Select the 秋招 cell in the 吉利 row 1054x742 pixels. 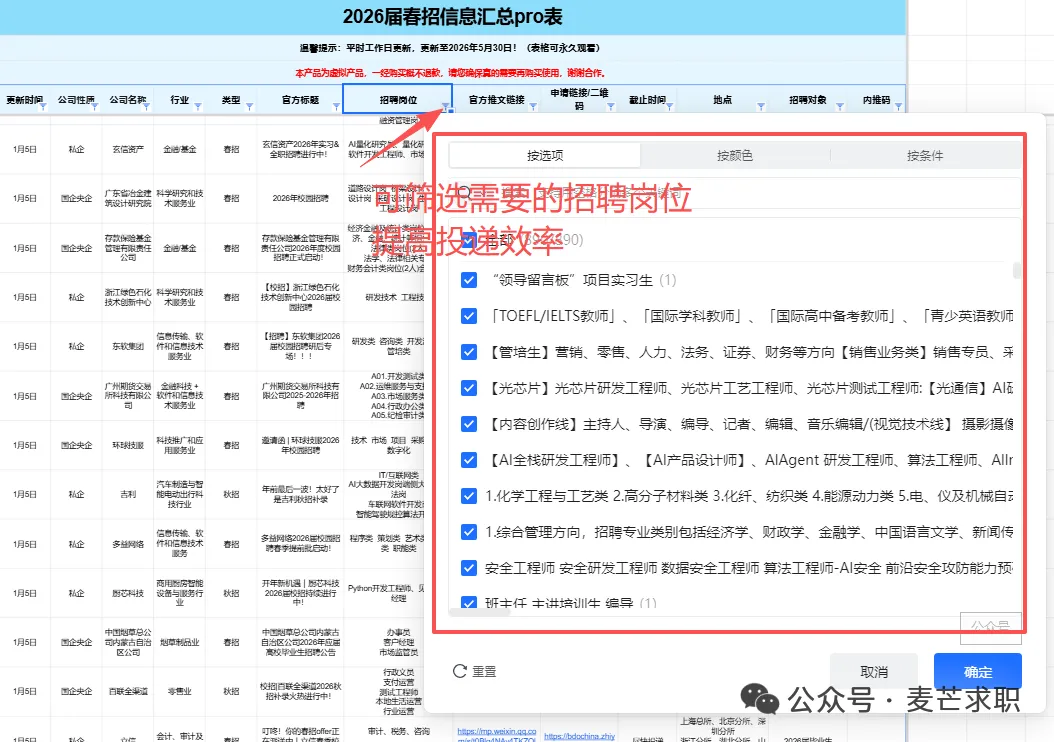[231, 494]
